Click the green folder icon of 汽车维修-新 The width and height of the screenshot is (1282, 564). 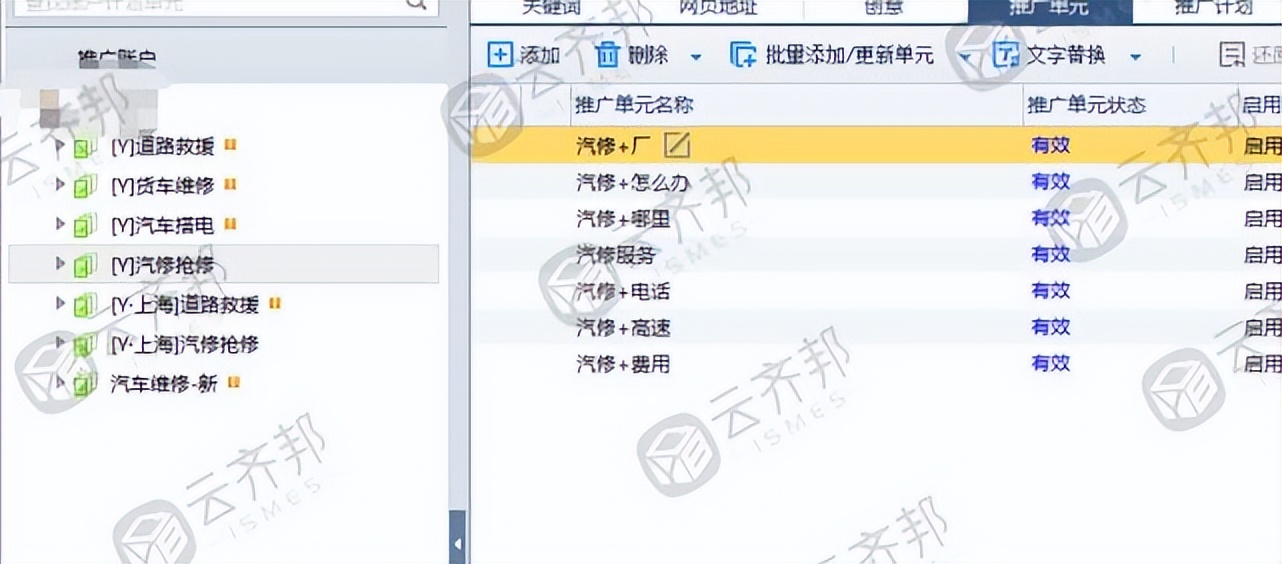tap(87, 384)
